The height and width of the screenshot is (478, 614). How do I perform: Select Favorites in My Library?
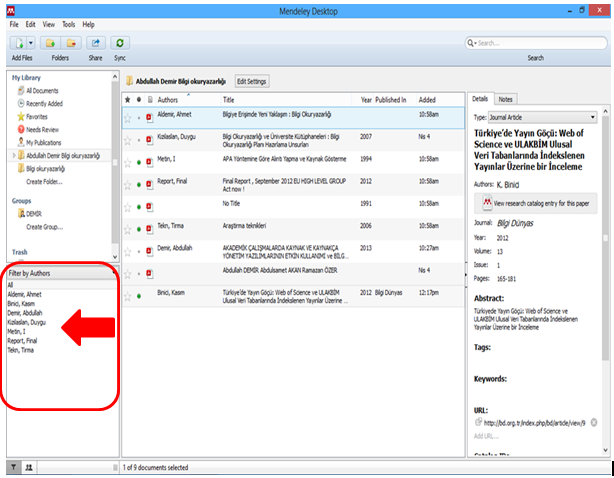37,117
